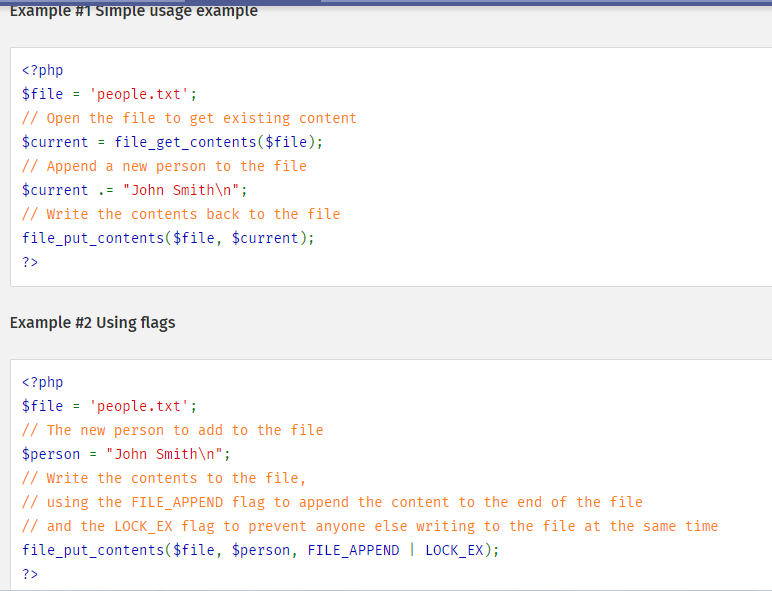Click the line '$current .= "John Smith\n";'
Screen dimensions: 772x591
[134, 190]
